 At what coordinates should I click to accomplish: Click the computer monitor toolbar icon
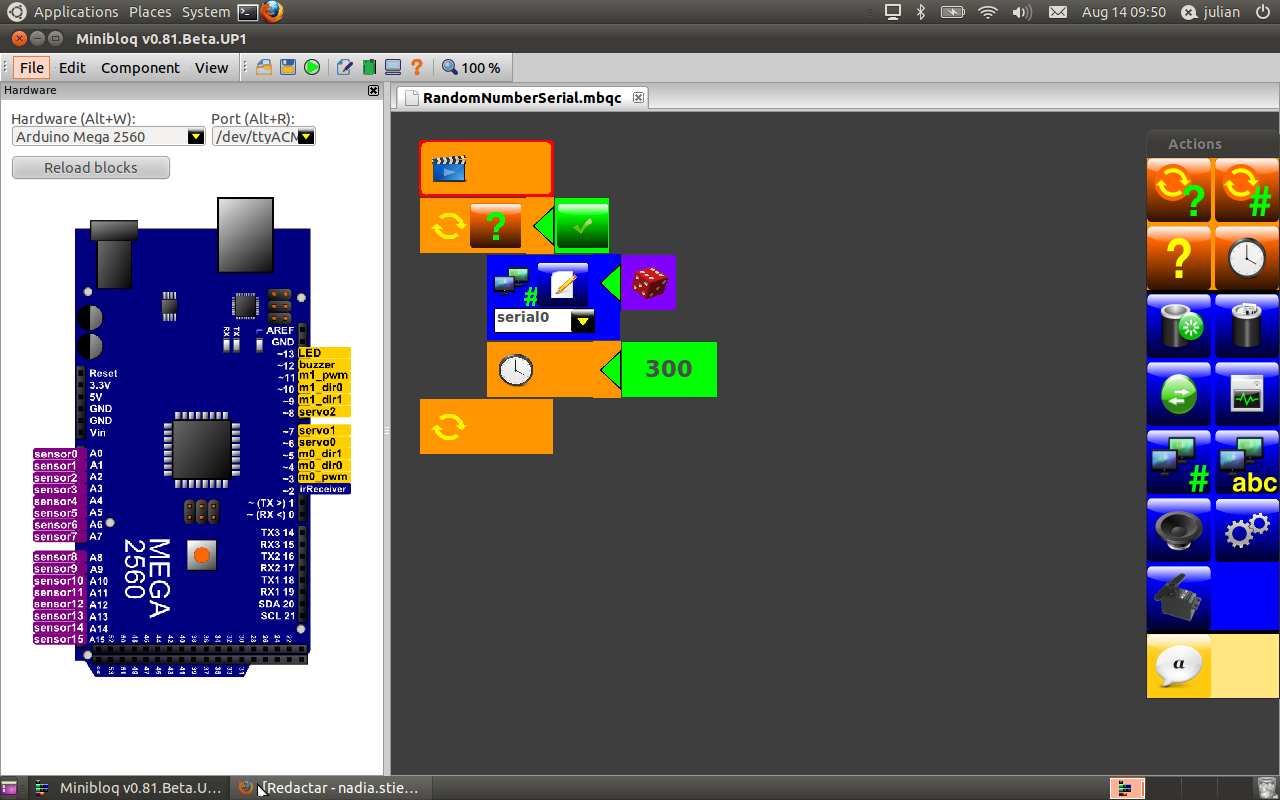tap(393, 67)
